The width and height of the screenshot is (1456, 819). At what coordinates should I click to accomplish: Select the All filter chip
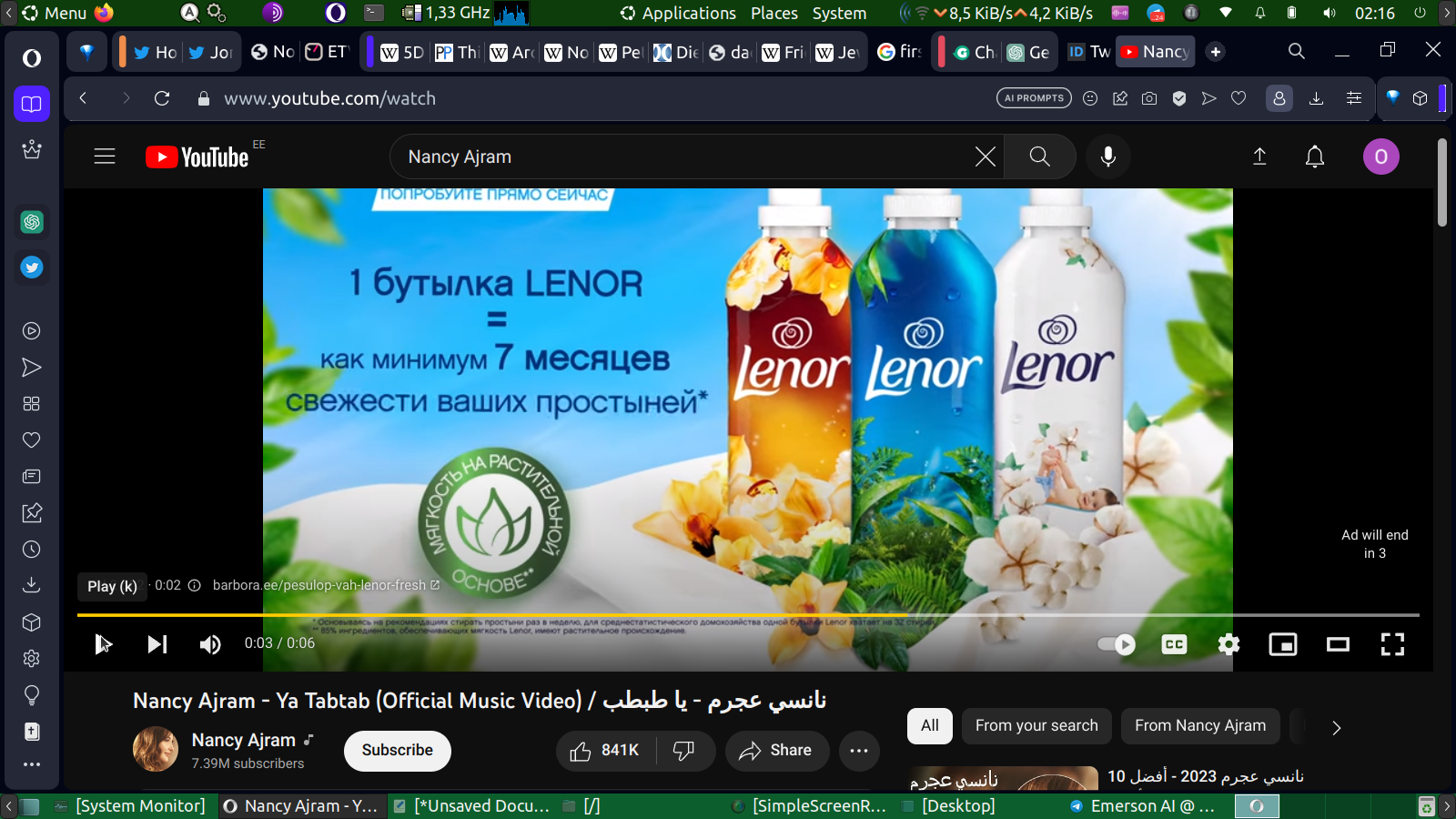pos(930,726)
